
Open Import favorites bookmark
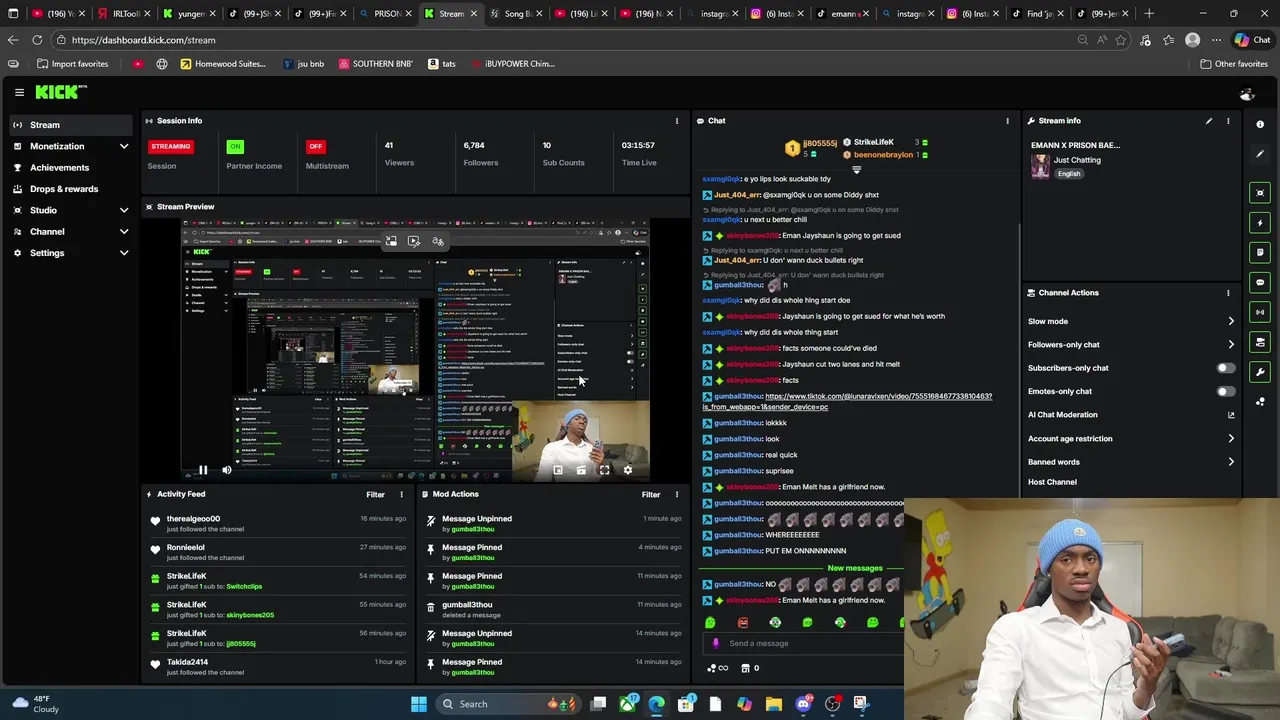tap(72, 64)
